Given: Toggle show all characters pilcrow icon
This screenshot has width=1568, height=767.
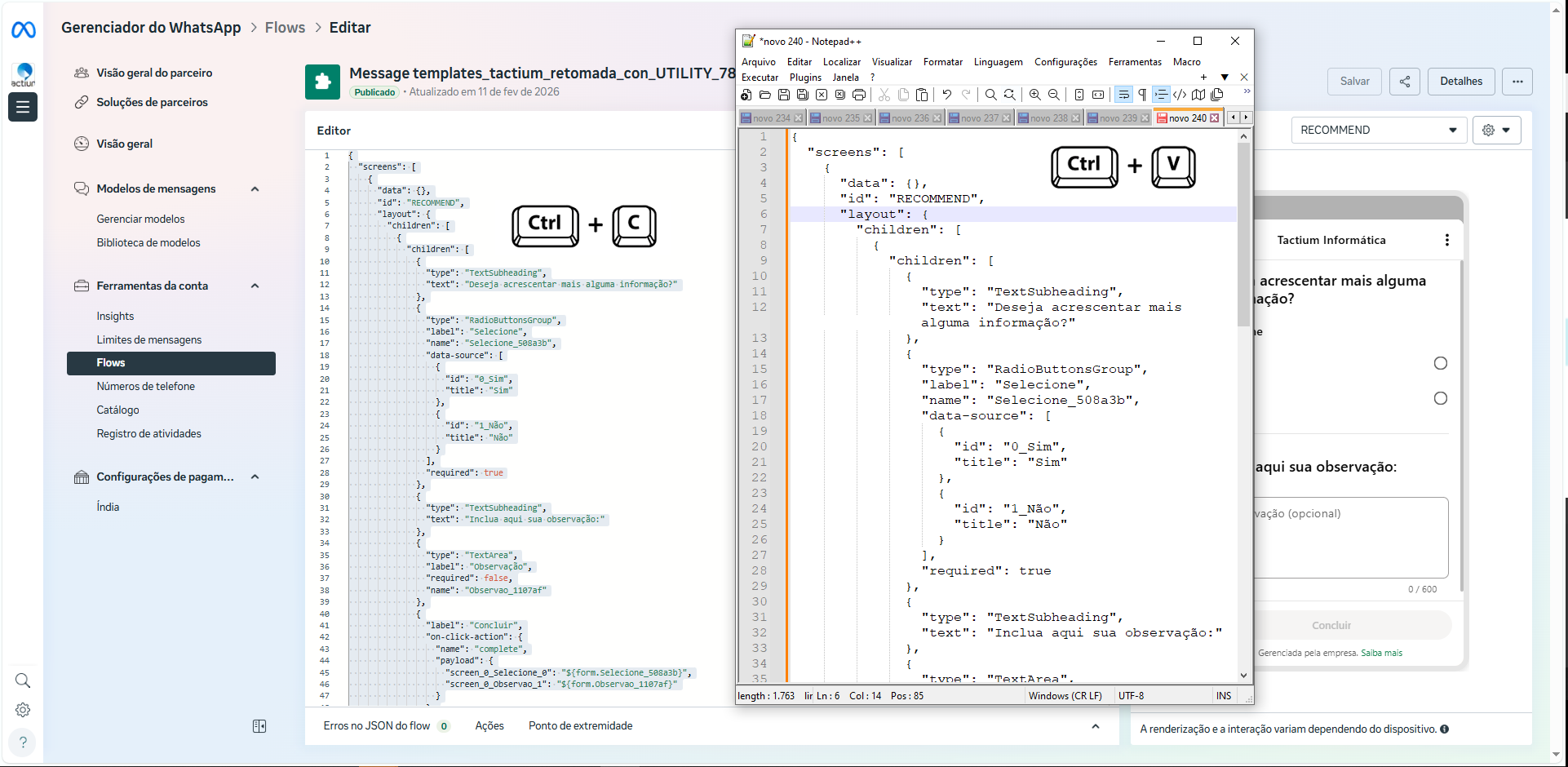Looking at the screenshot, I should [1142, 95].
